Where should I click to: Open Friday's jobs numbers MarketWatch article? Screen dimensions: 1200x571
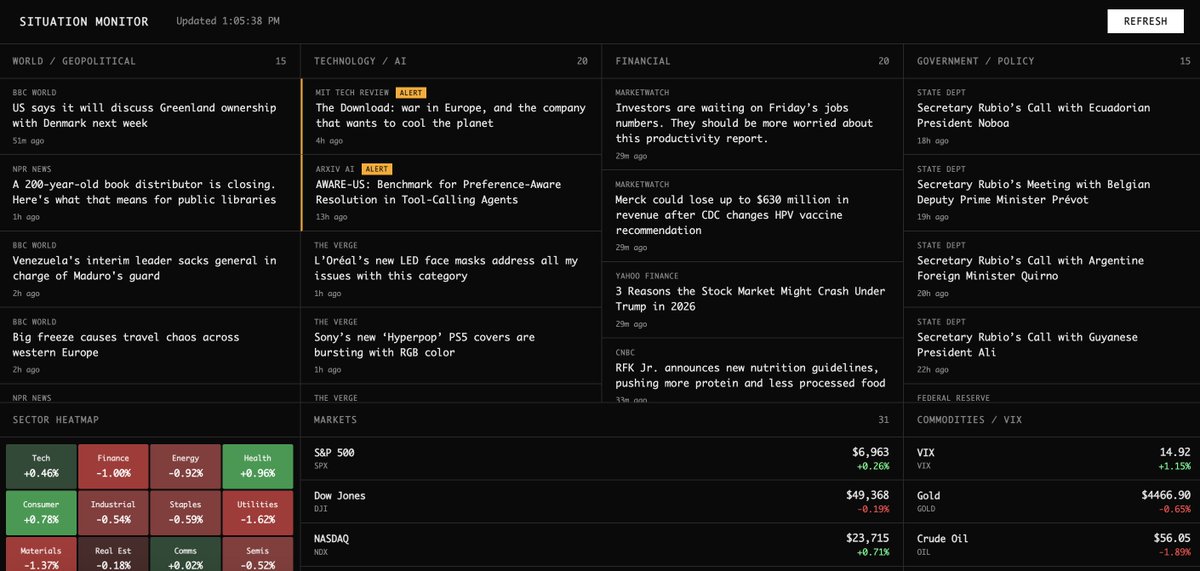pos(744,123)
